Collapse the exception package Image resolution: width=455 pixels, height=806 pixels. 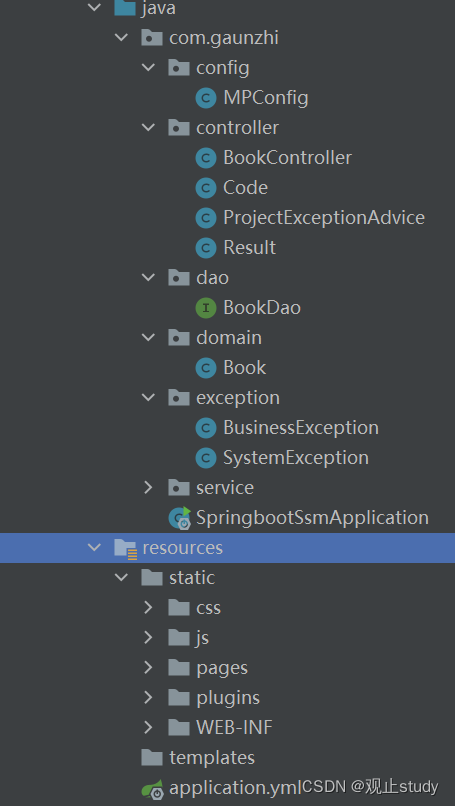(149, 398)
